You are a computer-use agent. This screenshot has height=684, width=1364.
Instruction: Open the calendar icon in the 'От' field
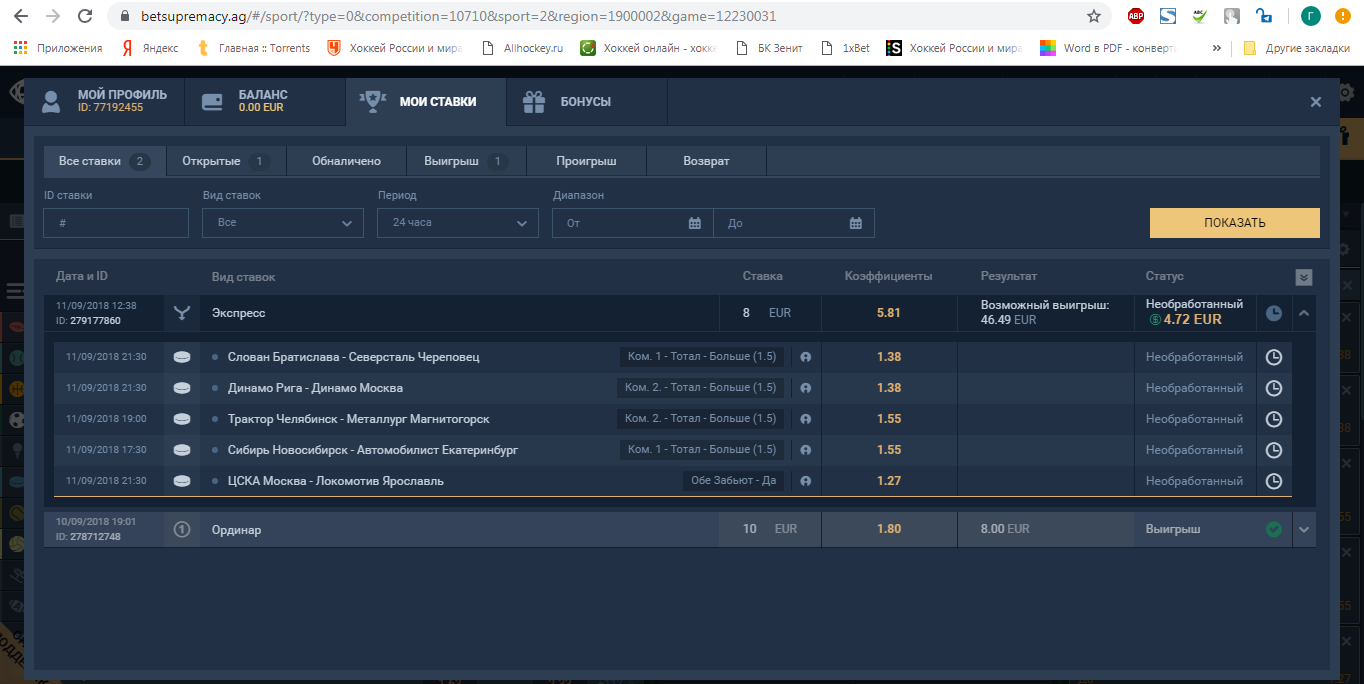[695, 223]
